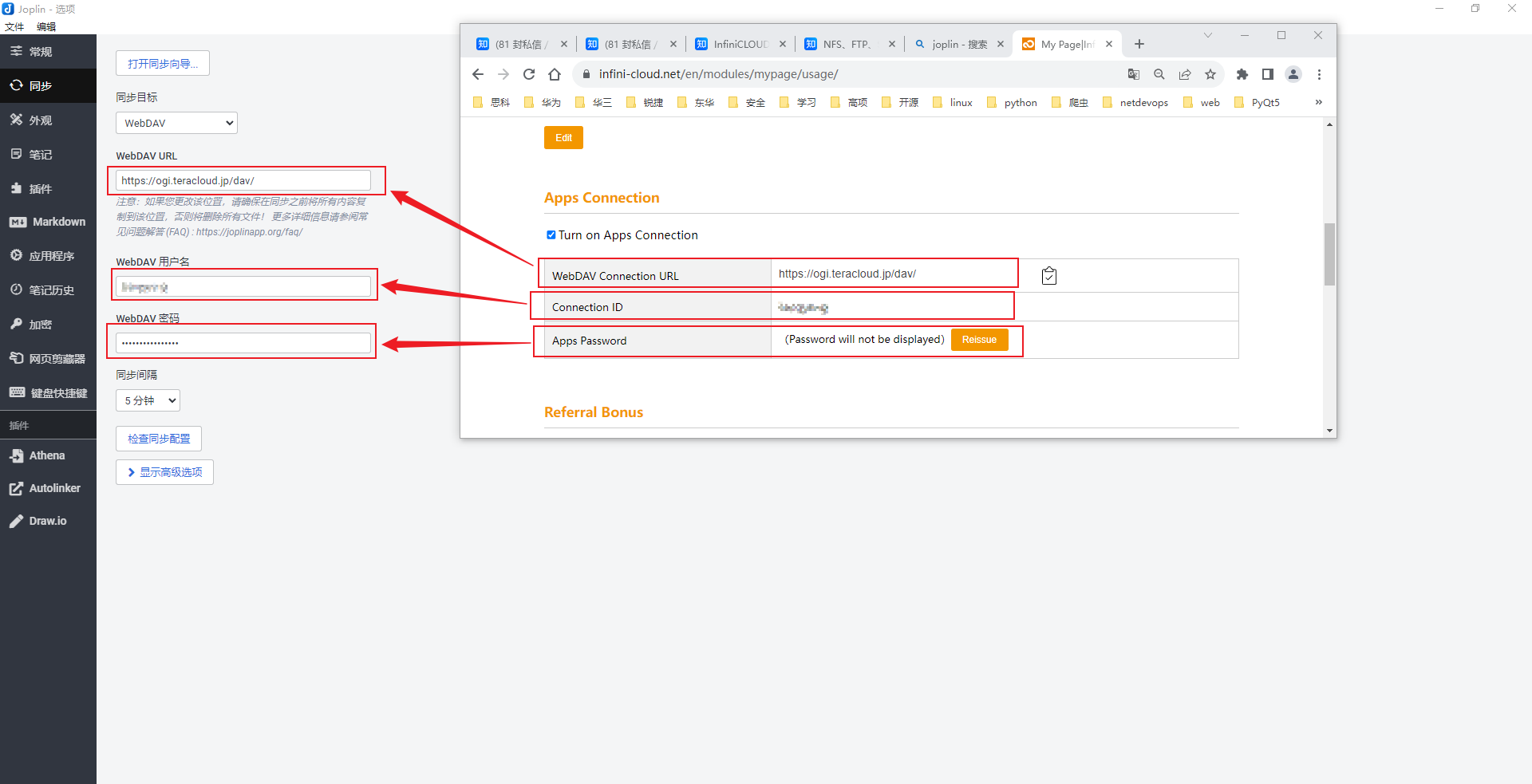Screen dimensions: 1532x784
Task: Open the web bookmarks folder
Action: click(x=1202, y=102)
